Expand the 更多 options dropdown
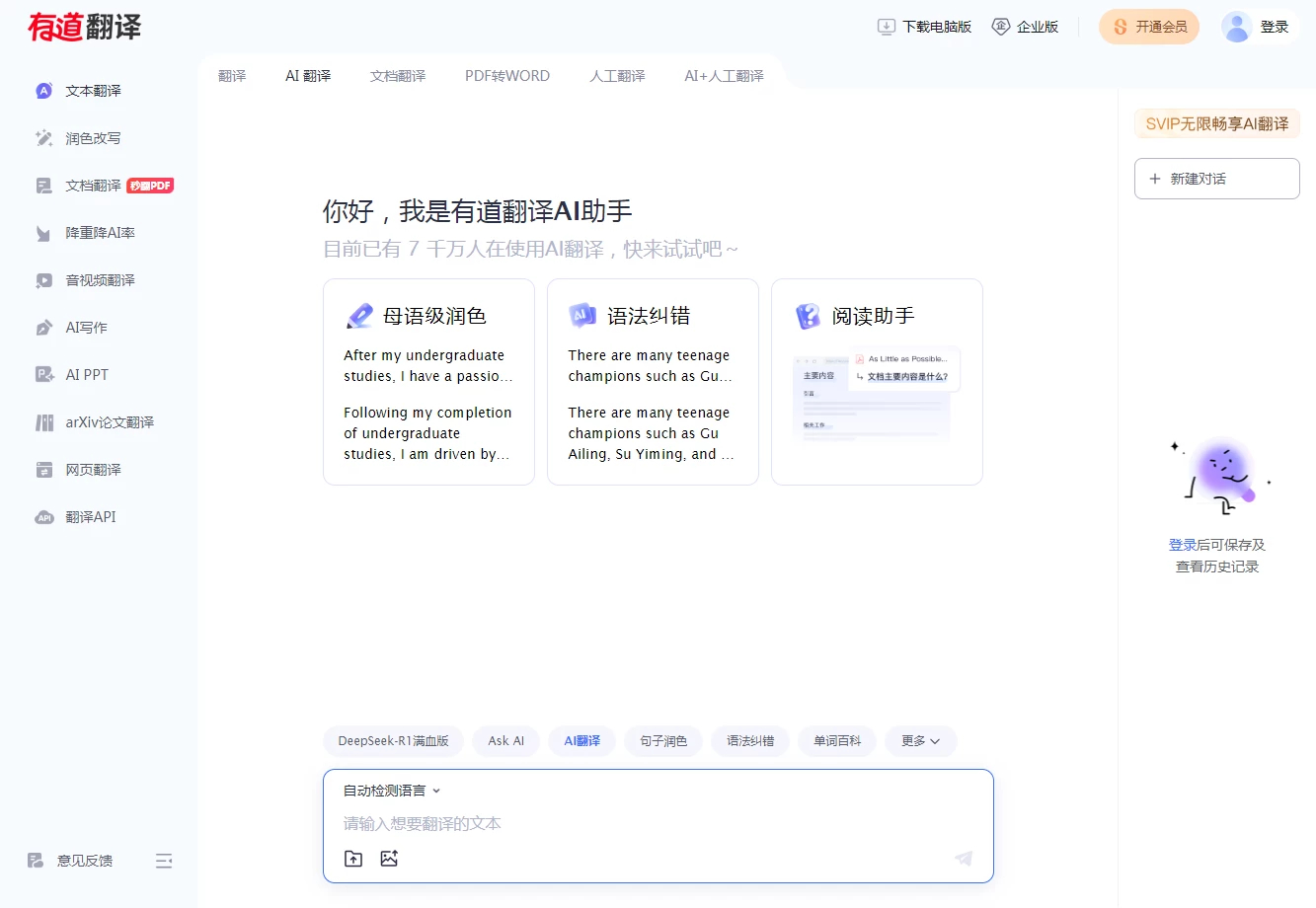1316x908 pixels. pos(920,741)
